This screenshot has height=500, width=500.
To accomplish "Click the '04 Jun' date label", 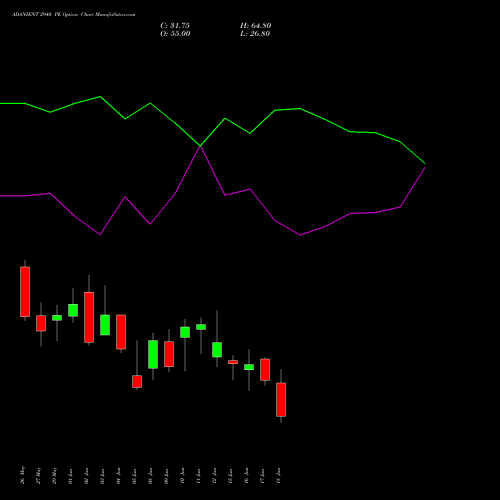I will [x=119, y=476].
